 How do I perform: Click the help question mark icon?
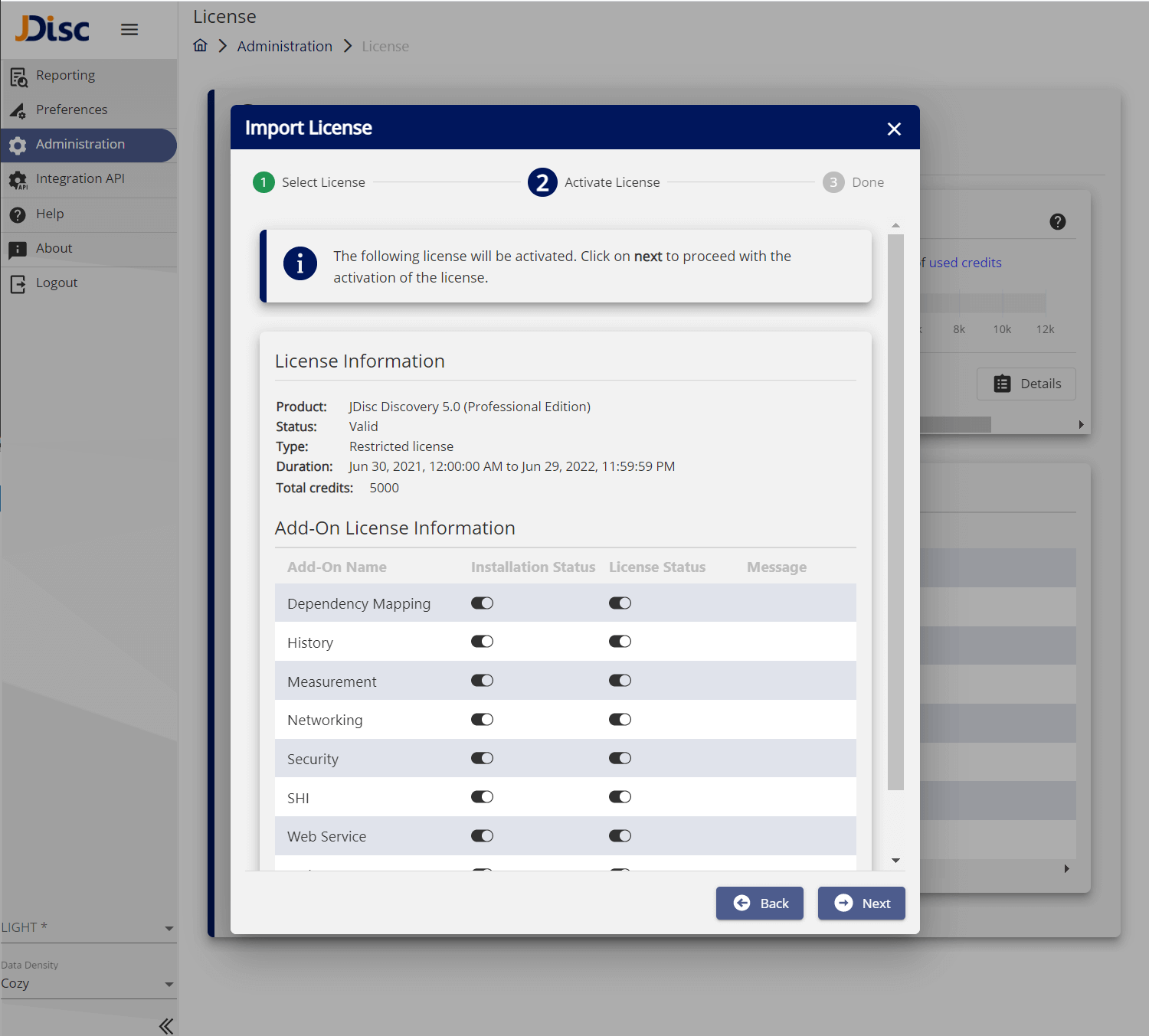[1057, 222]
